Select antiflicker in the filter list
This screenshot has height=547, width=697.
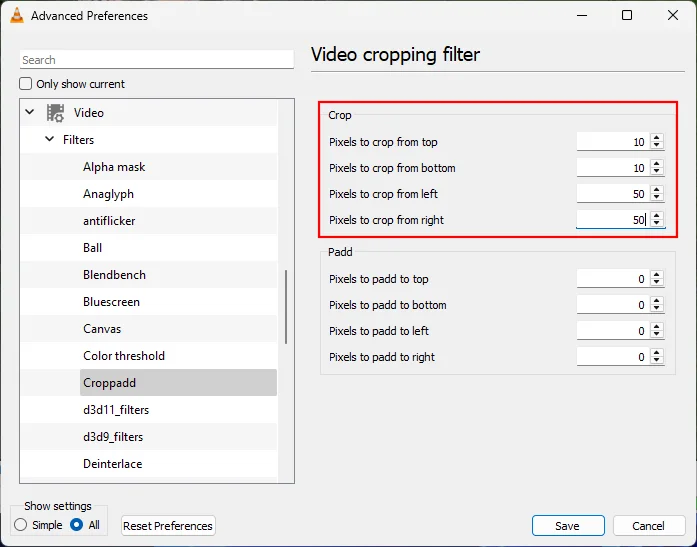point(109,221)
